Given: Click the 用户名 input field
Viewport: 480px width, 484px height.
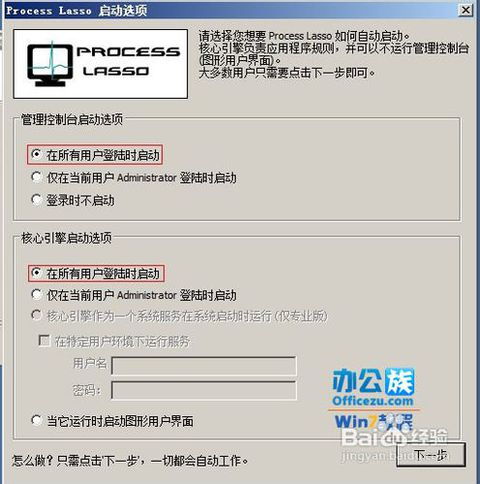Looking at the screenshot, I should pyautogui.click(x=204, y=366).
